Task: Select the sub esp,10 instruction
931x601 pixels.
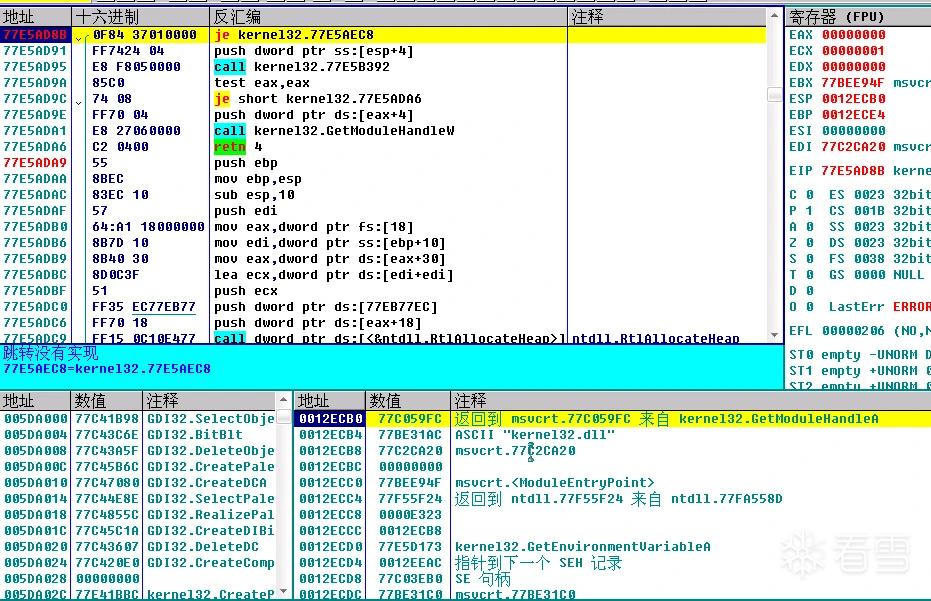Action: pos(254,195)
